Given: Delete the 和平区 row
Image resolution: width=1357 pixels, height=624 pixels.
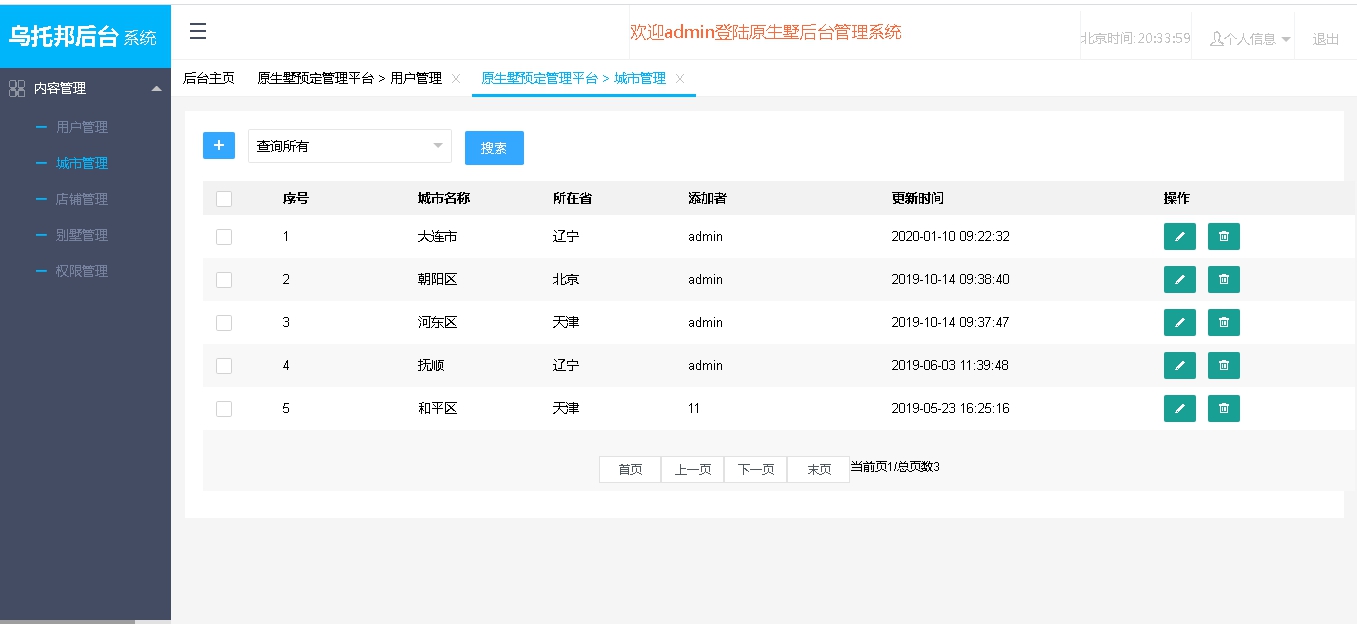Looking at the screenshot, I should point(1224,408).
